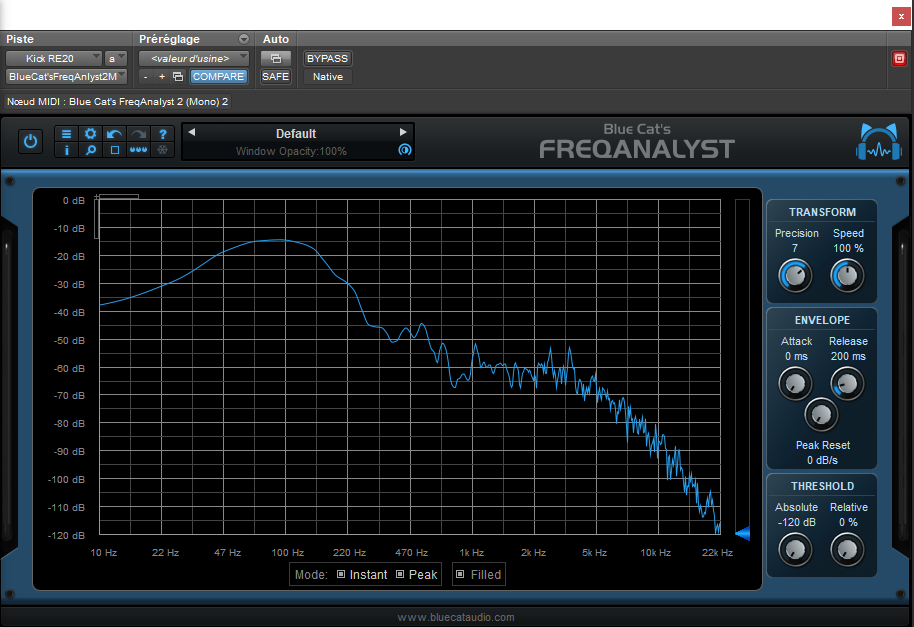Image resolution: width=914 pixels, height=627 pixels.
Task: Open the gear settings icon
Action: (x=90, y=133)
